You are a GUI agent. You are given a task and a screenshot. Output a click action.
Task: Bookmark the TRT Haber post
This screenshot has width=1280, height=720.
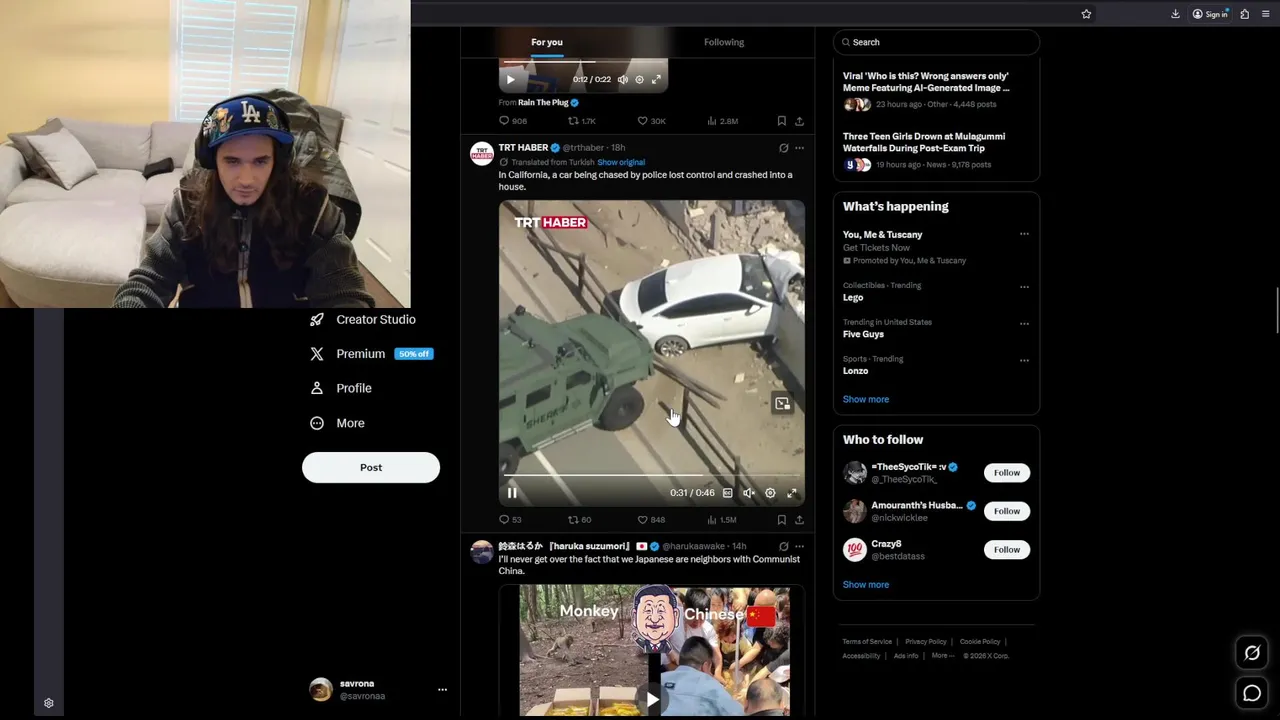tap(782, 520)
